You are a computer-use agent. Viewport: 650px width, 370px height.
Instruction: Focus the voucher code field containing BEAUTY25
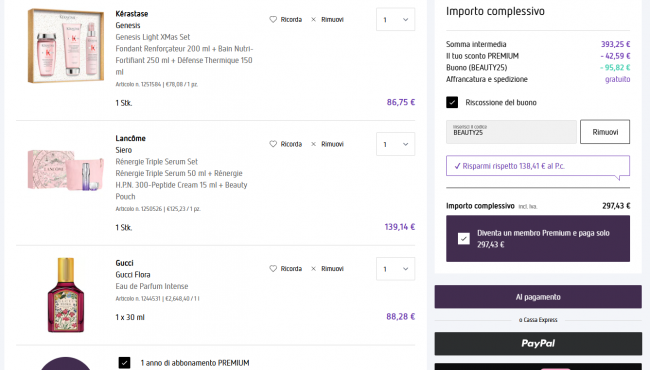(x=511, y=132)
